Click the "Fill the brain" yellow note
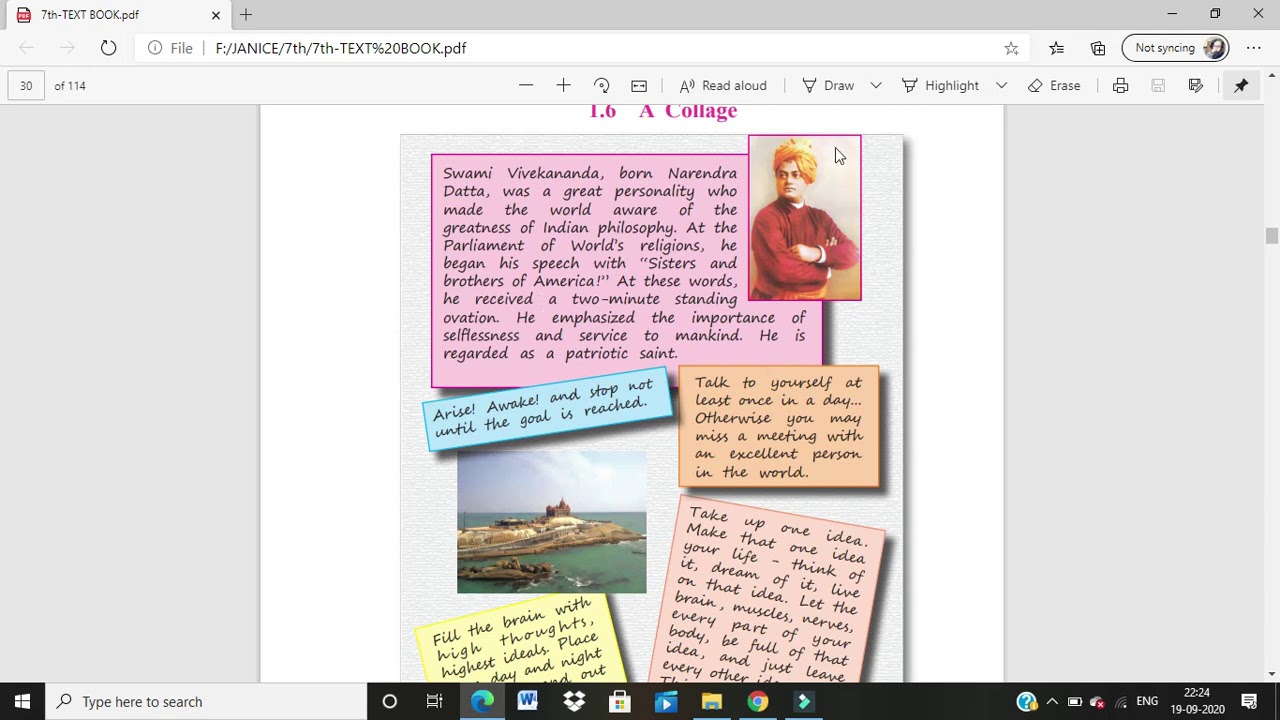The height and width of the screenshot is (720, 1280). 520,640
